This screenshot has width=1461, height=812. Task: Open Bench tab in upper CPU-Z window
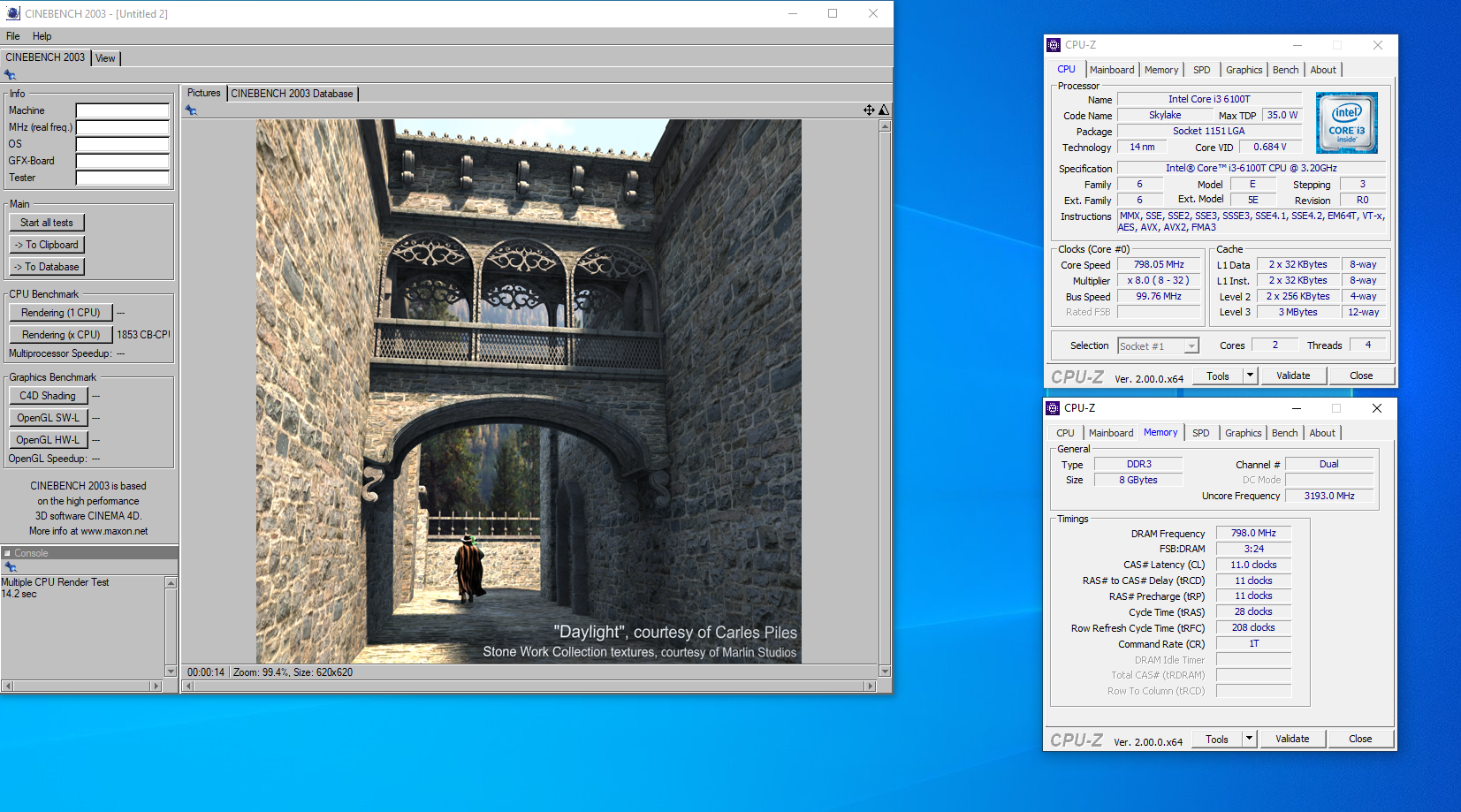pos(1286,70)
